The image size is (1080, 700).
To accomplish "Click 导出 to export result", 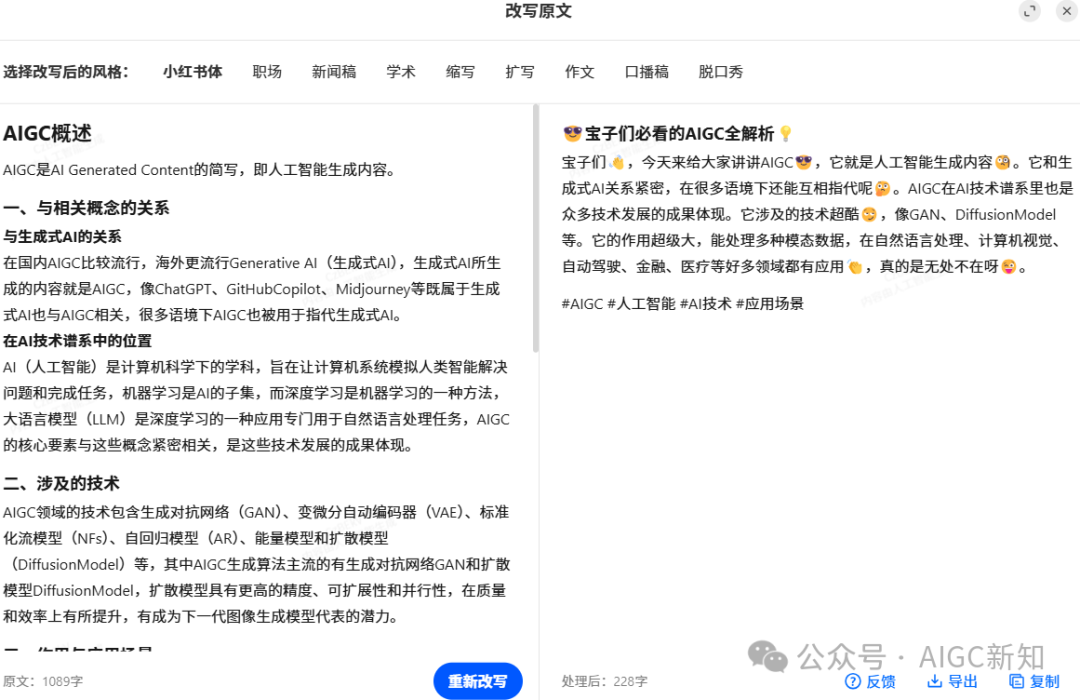I will point(953,681).
